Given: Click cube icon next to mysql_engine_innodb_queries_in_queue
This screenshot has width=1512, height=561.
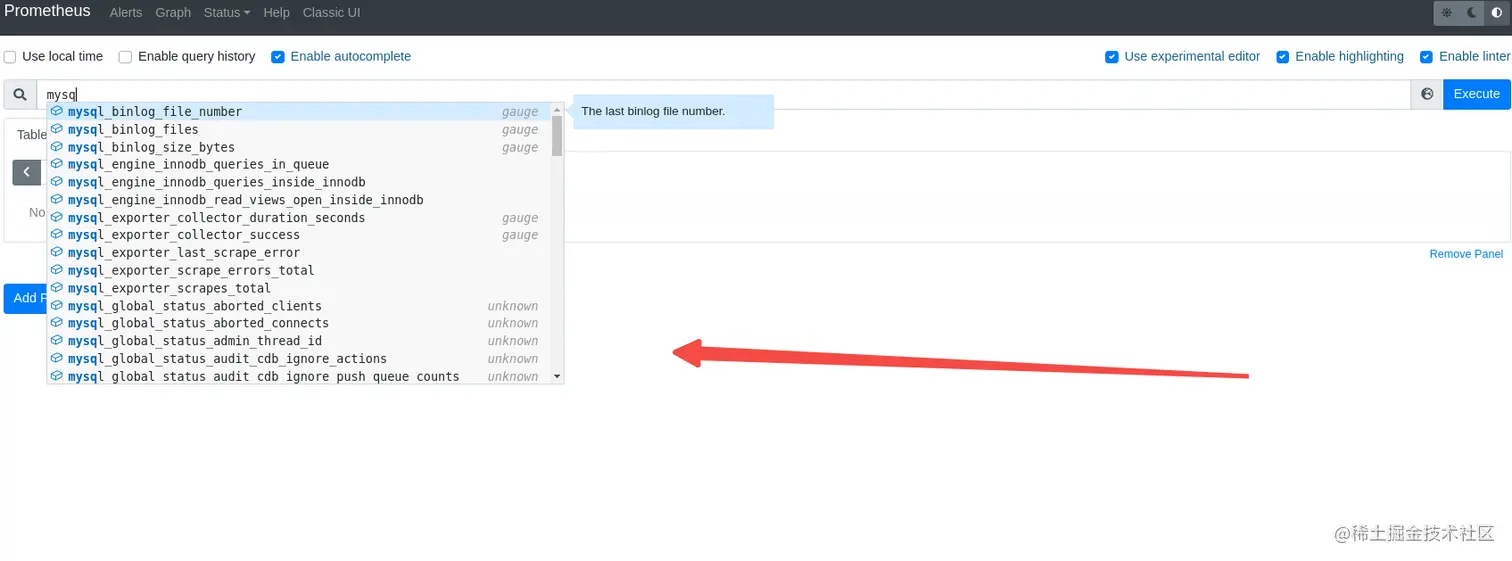Looking at the screenshot, I should (x=57, y=164).
